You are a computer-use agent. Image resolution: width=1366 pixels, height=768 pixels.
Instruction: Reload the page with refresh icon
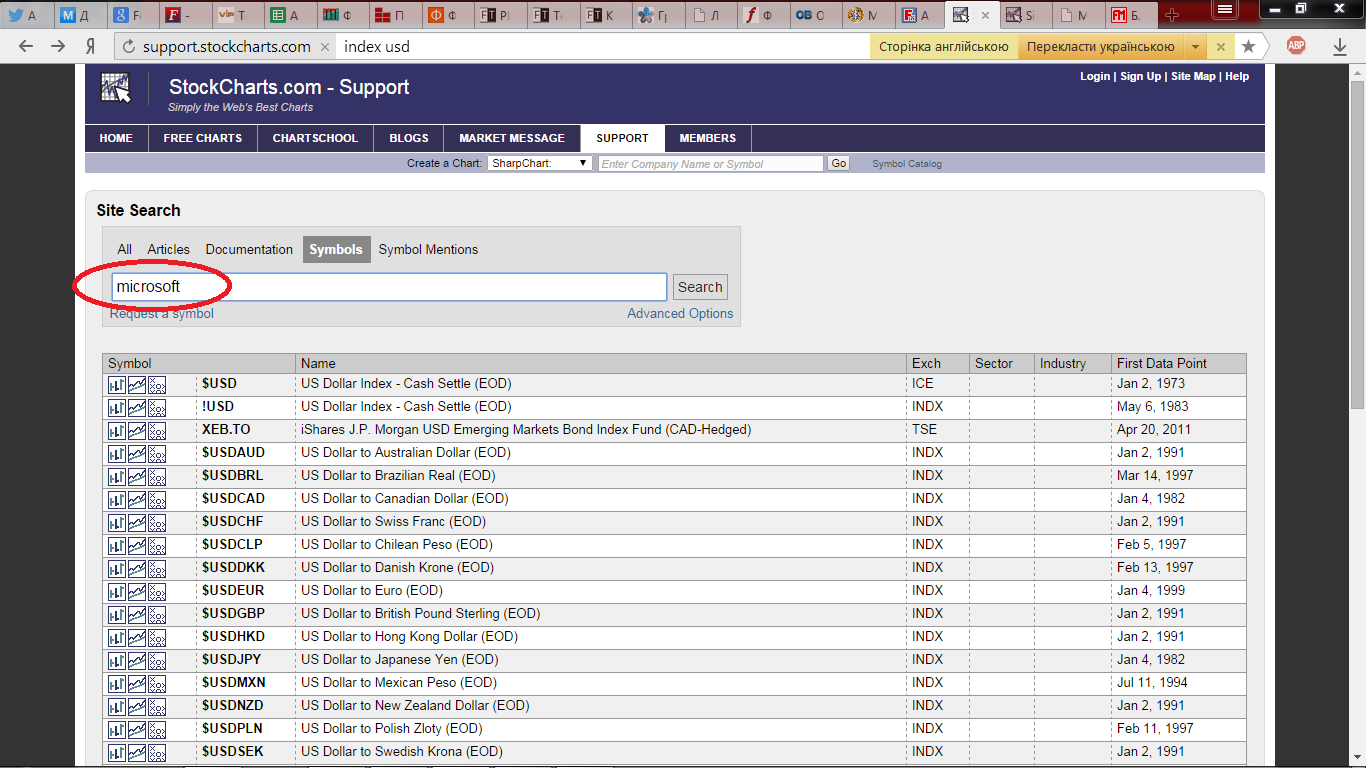(x=127, y=46)
